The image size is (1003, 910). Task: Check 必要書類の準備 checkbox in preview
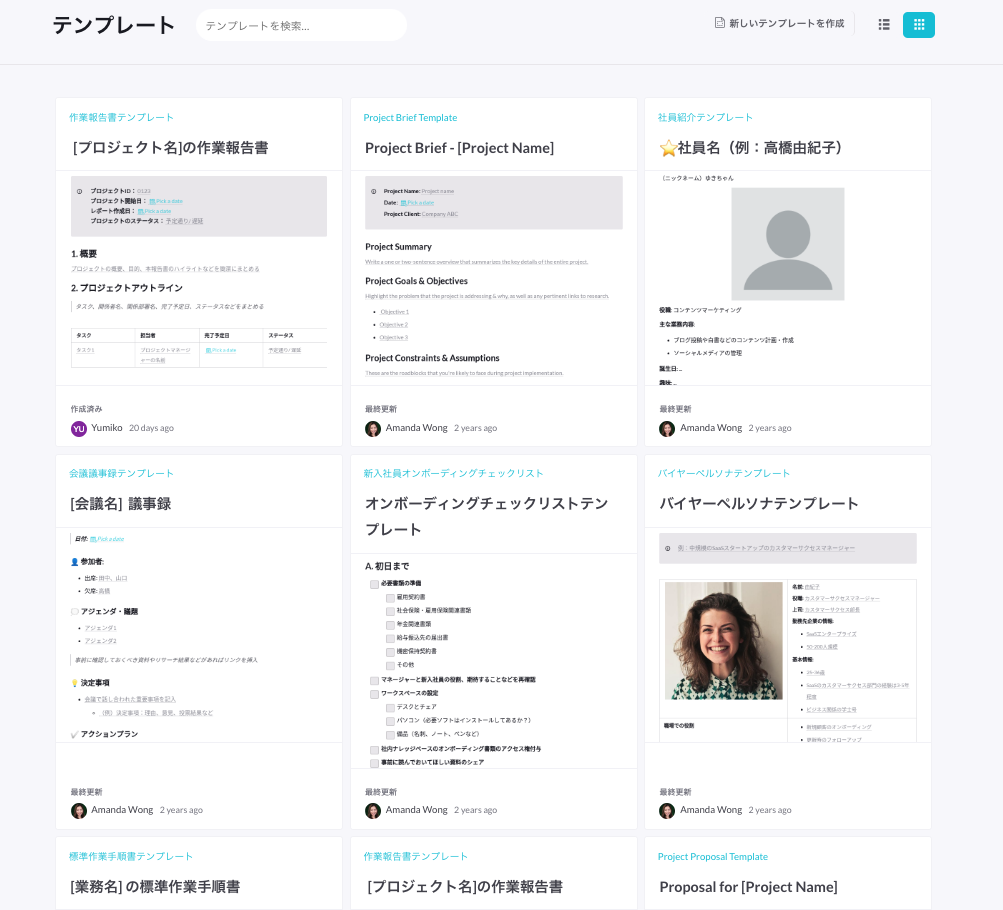pos(374,584)
